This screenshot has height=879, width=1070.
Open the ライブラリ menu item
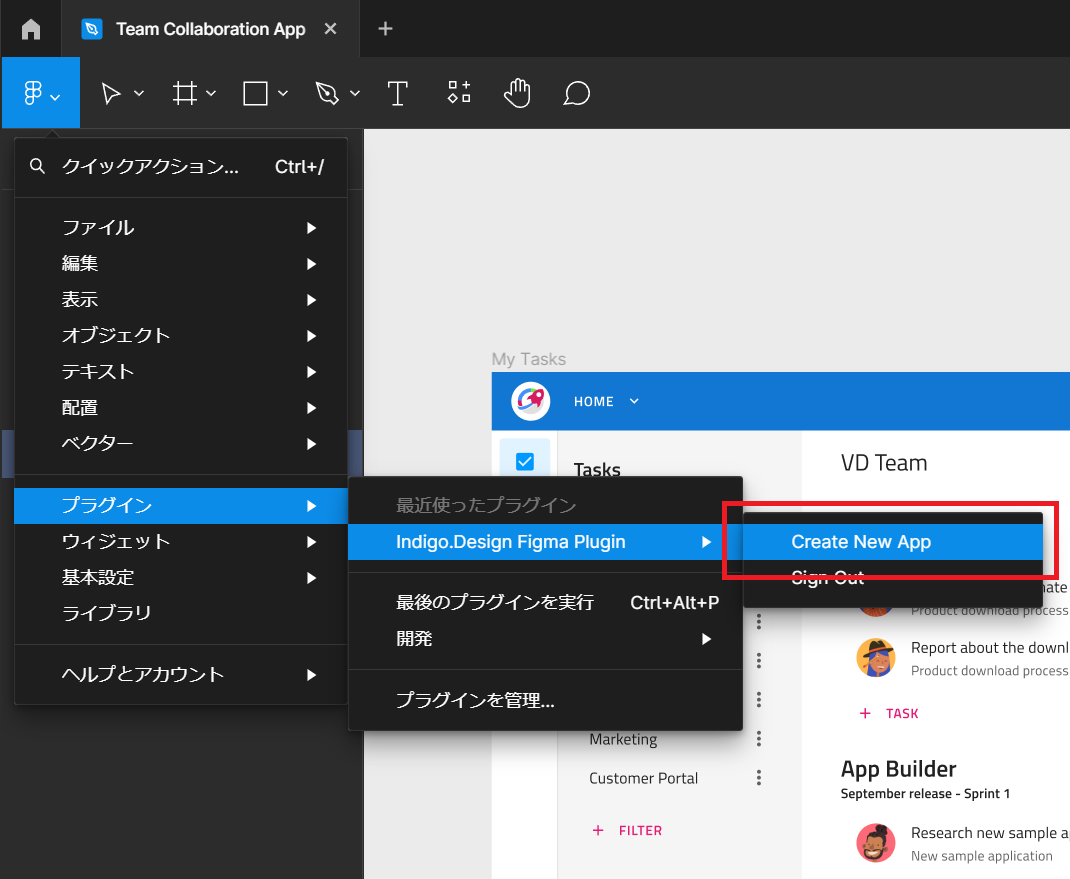181,614
